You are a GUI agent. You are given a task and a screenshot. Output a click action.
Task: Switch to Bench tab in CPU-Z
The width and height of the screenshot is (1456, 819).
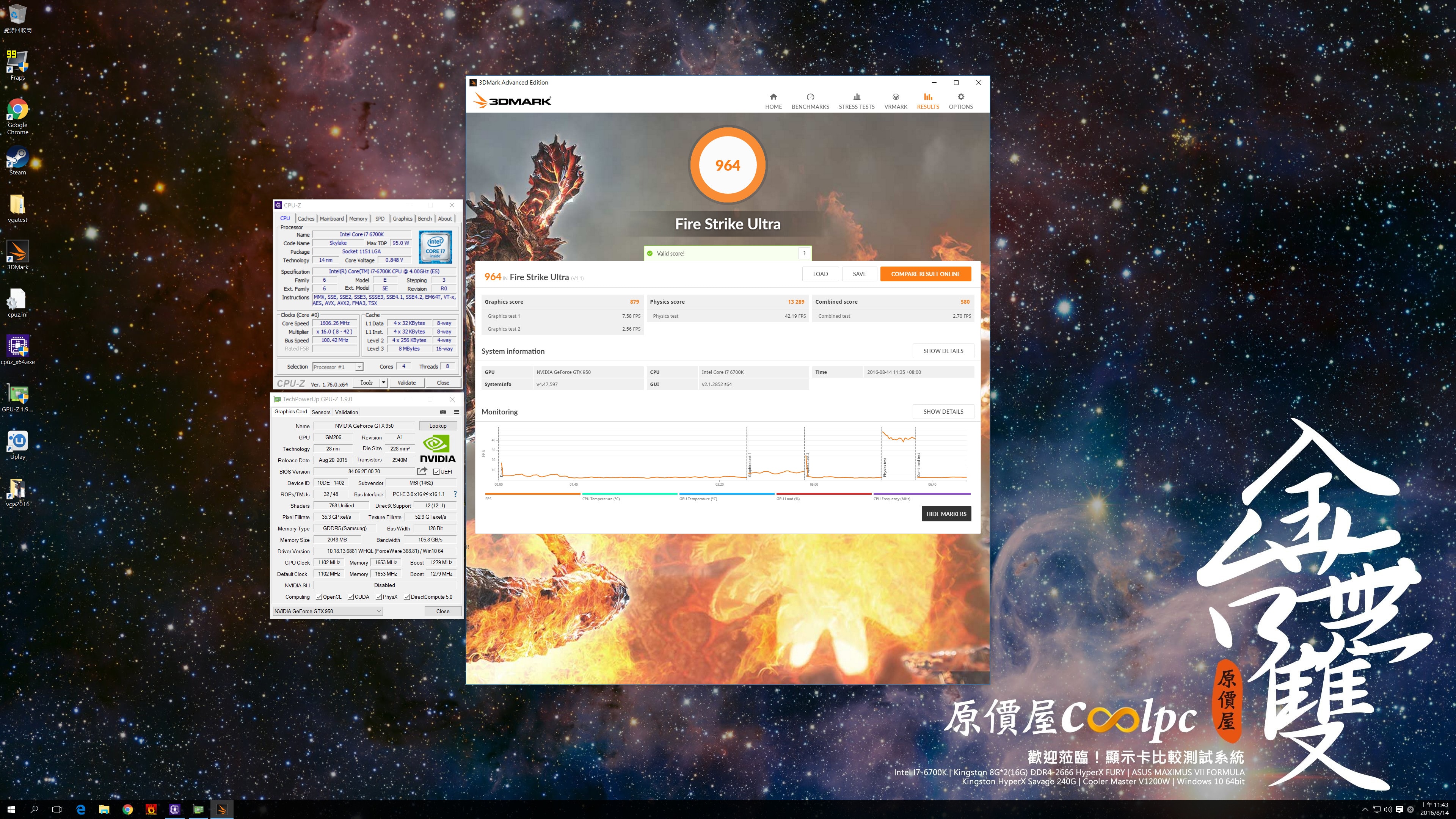tap(425, 219)
